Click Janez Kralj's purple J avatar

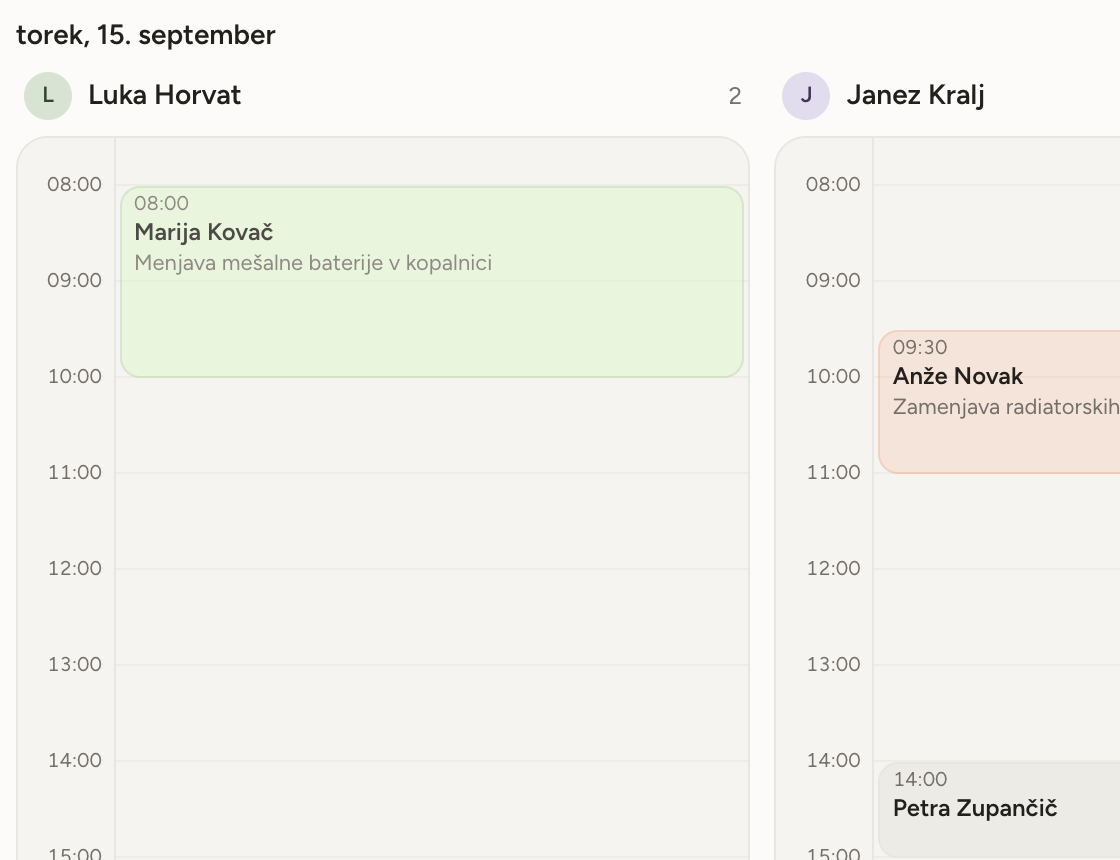[806, 96]
